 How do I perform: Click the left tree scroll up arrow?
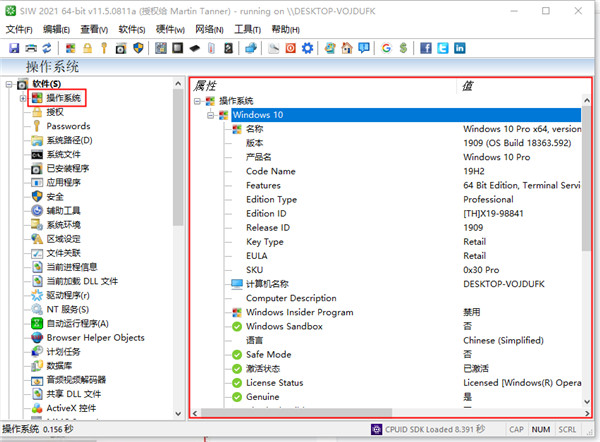point(178,83)
